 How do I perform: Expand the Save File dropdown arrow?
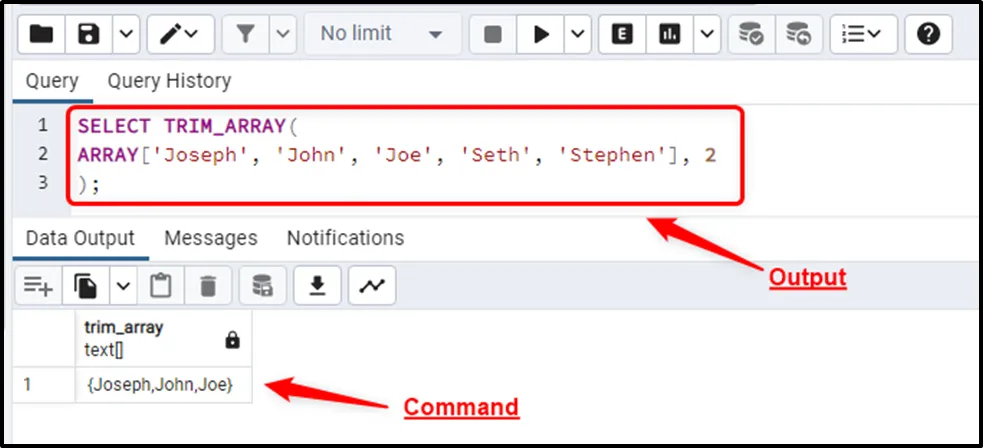coord(125,34)
